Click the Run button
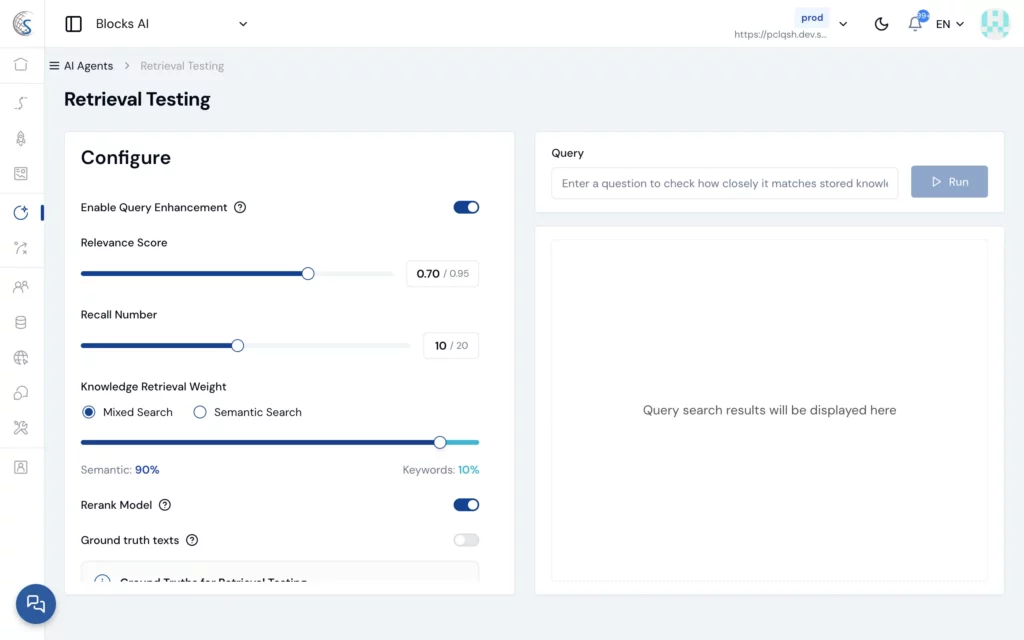This screenshot has width=1024, height=640. point(949,182)
